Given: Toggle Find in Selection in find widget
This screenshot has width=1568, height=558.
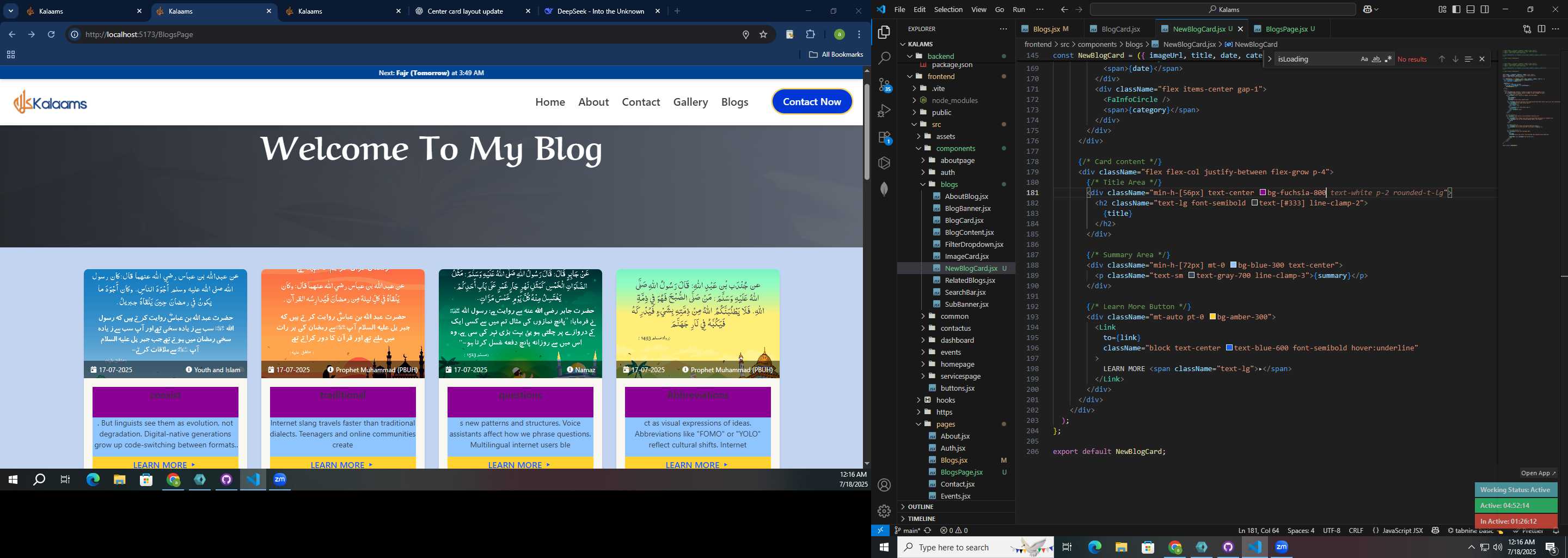Looking at the screenshot, I should click(1468, 59).
